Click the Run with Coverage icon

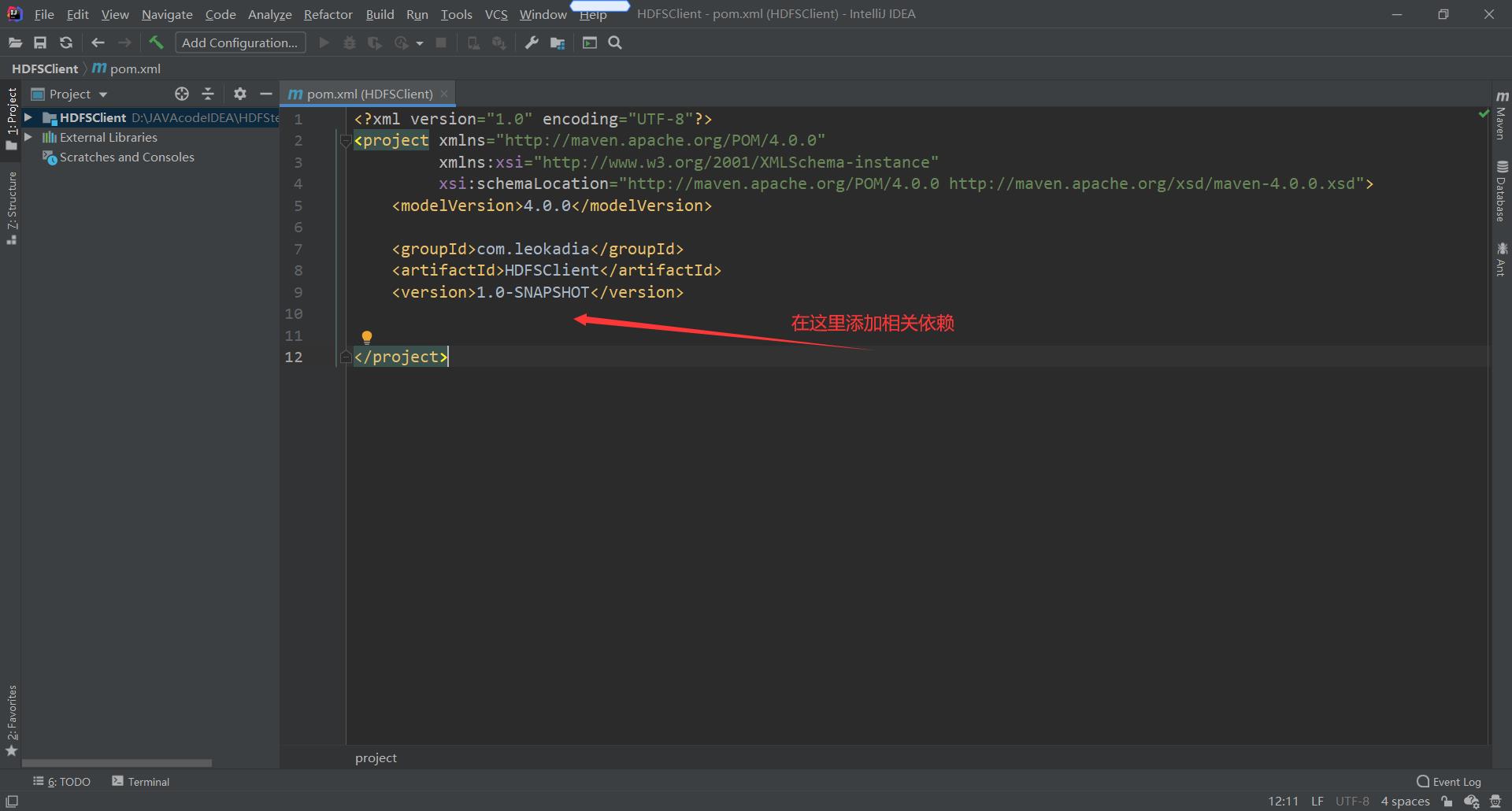[x=375, y=43]
